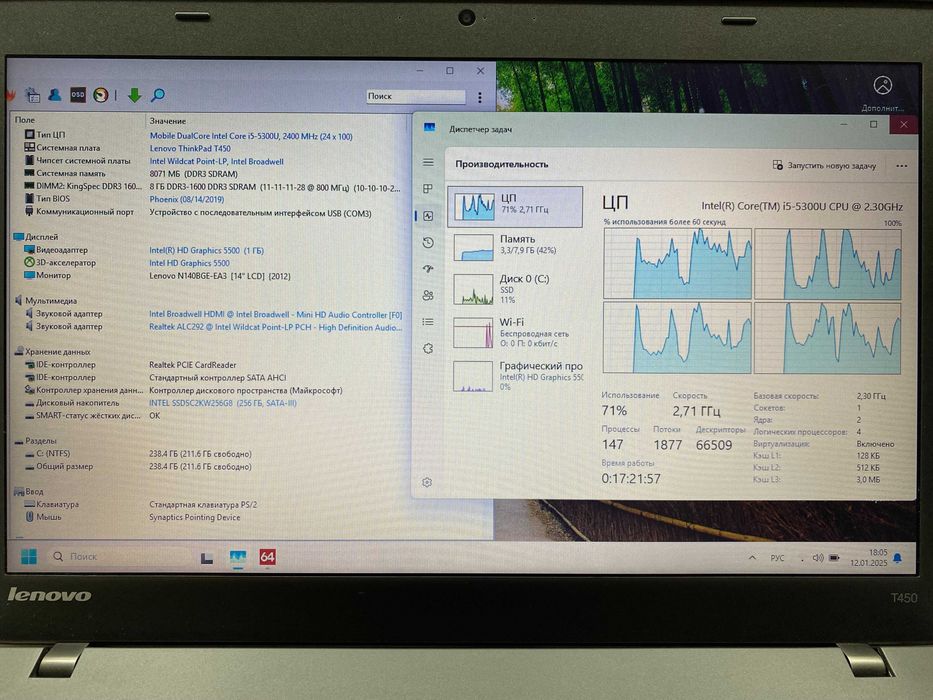Select the Диск 0 (C:) performance item

click(515, 289)
